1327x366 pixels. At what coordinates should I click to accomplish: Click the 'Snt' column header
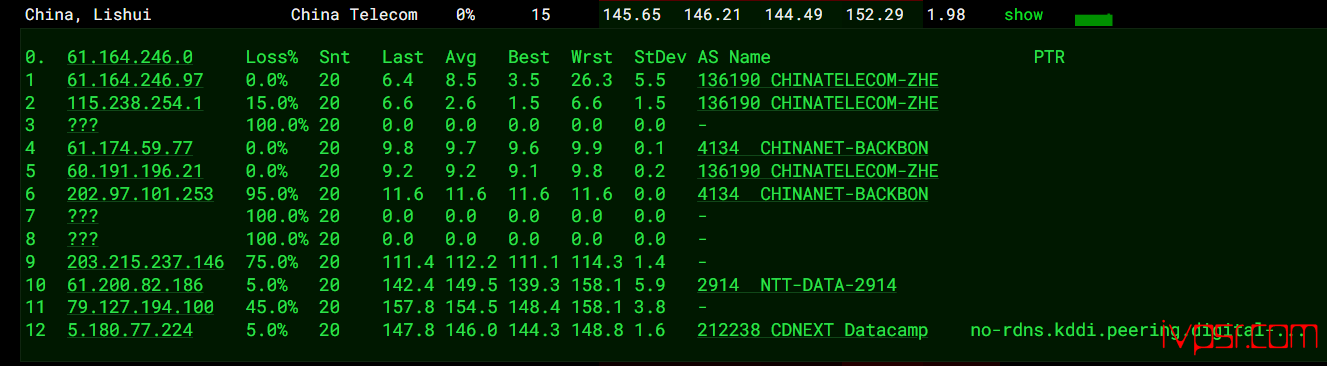point(334,58)
